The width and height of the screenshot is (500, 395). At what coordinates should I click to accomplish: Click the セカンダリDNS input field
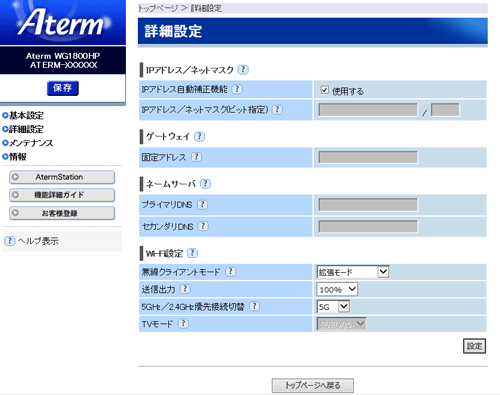click(x=368, y=227)
